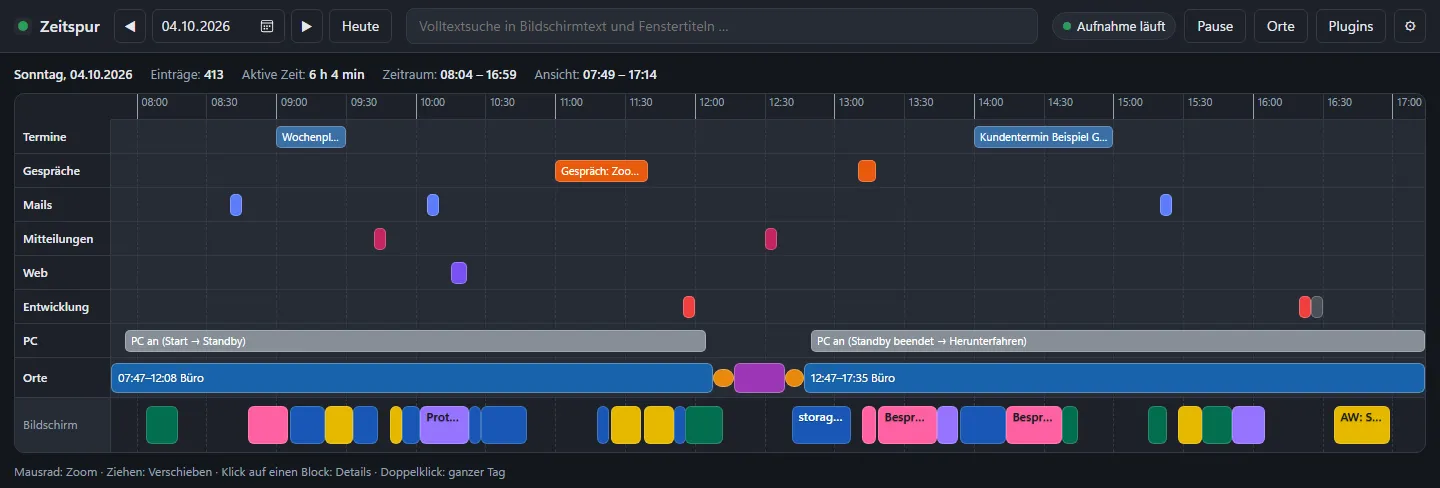Click the PC an (Start → Standby) bar
This screenshot has width=1440, height=488.
415,341
